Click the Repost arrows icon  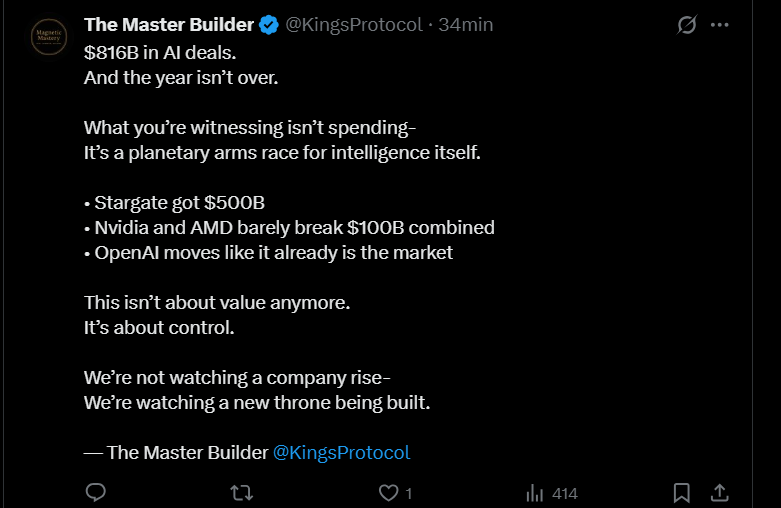[241, 493]
